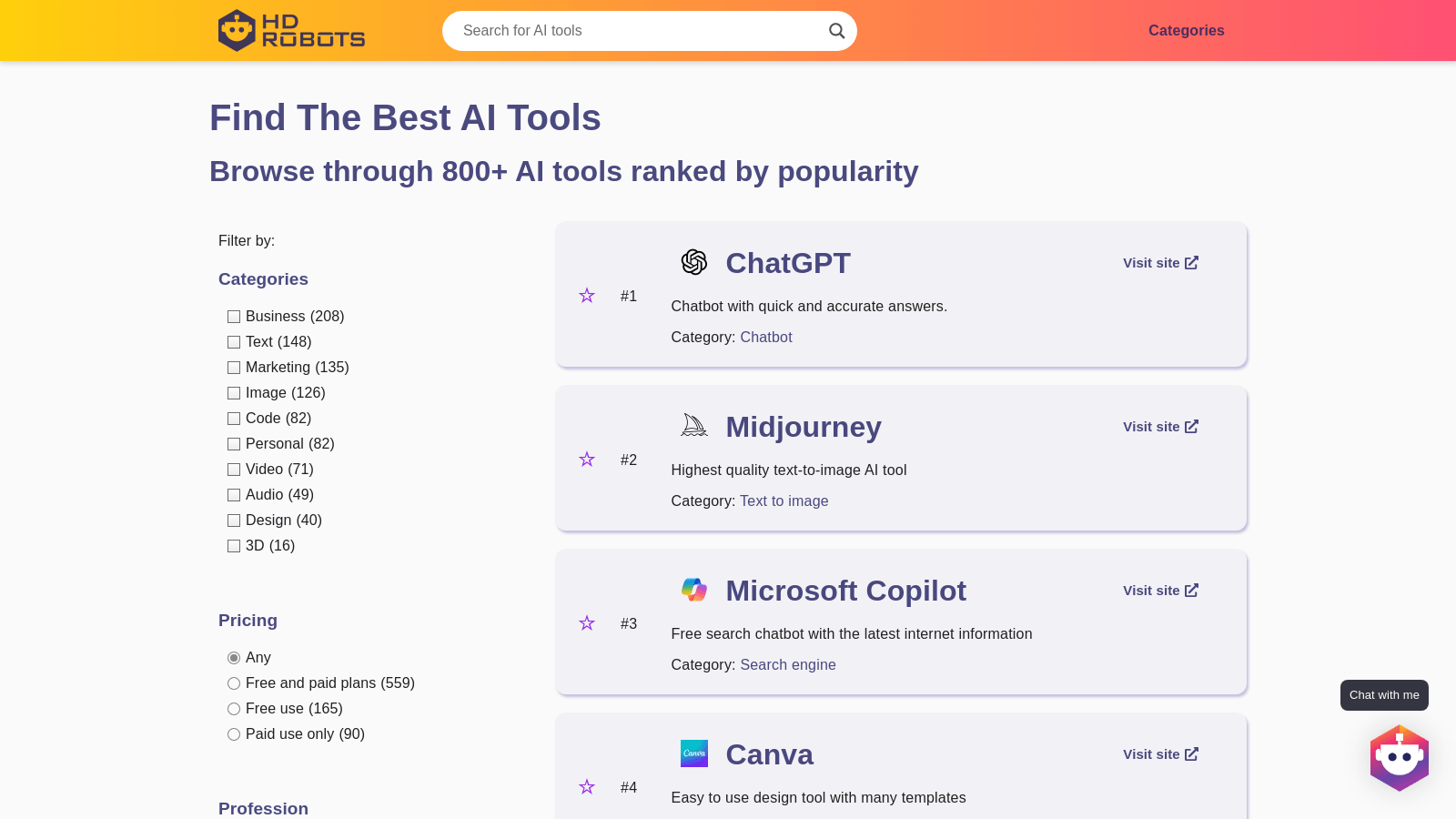Click the Midjourney sailboat logo

[x=694, y=426]
